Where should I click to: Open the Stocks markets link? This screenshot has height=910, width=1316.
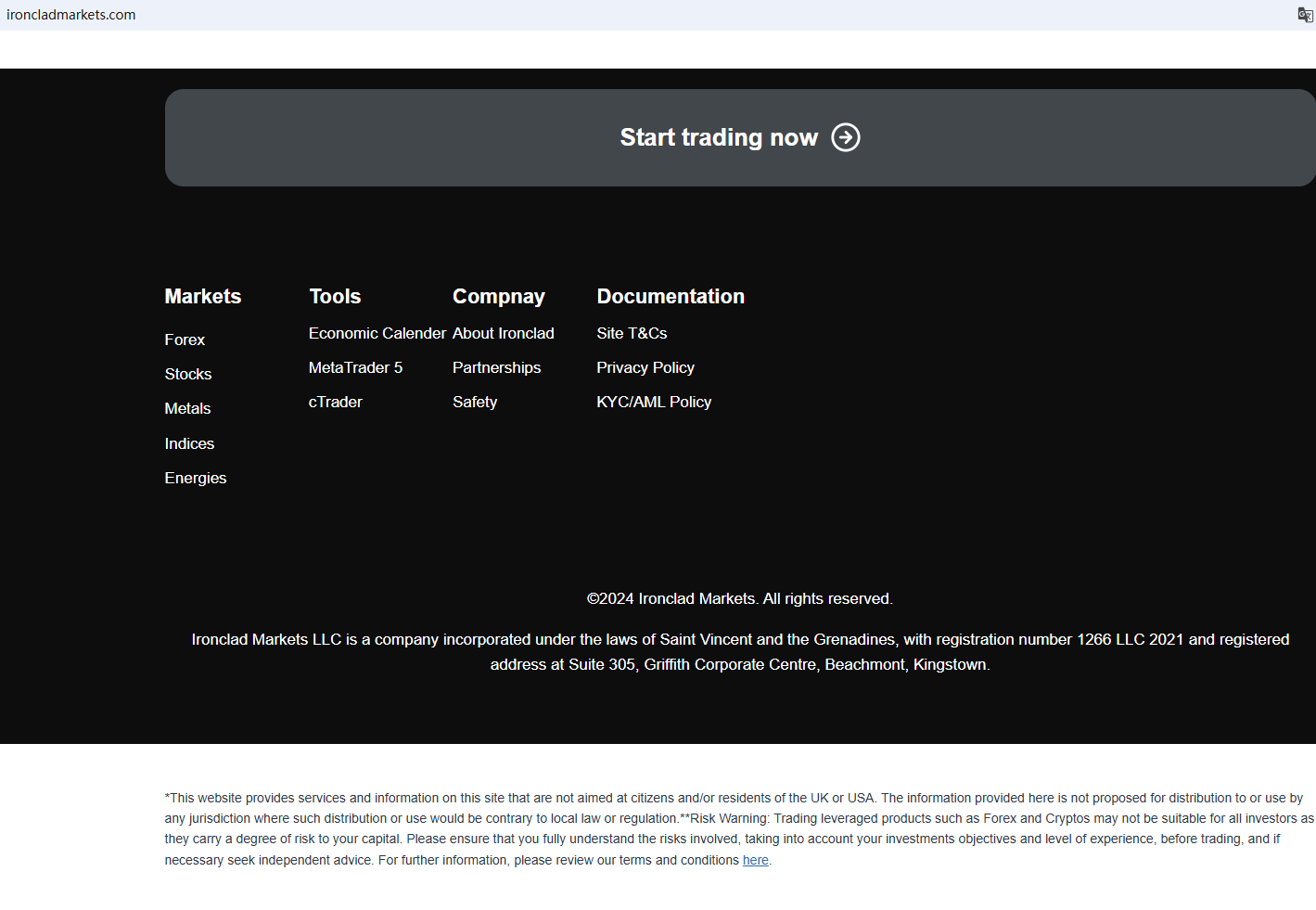pyautogui.click(x=188, y=374)
